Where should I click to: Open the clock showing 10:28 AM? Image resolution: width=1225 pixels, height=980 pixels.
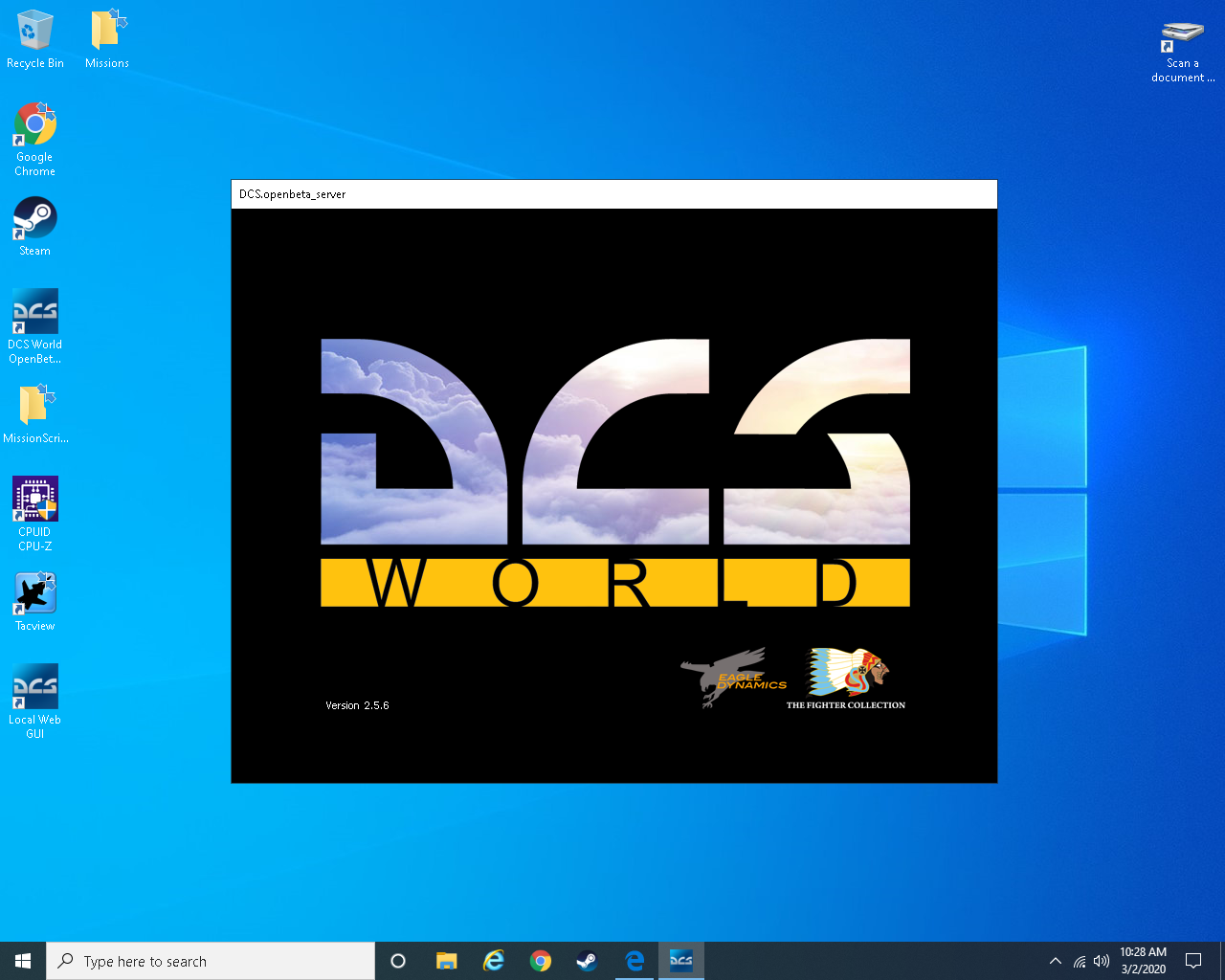pyautogui.click(x=1143, y=961)
